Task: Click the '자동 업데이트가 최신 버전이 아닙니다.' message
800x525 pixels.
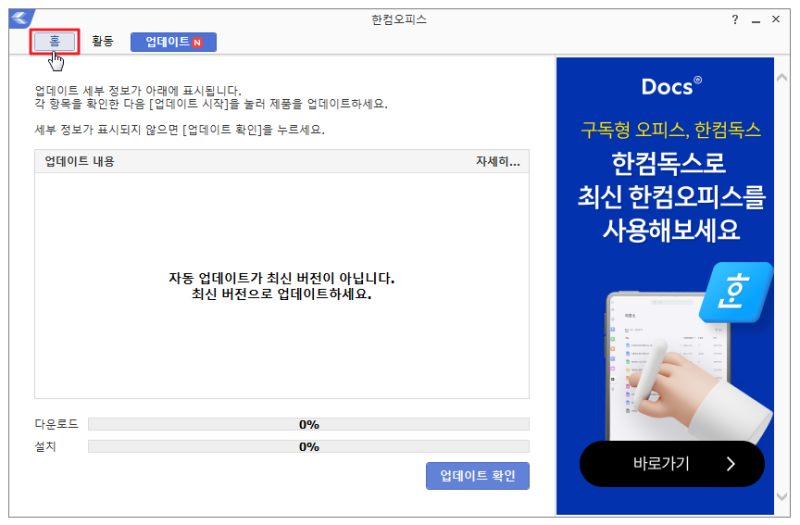Action: (x=282, y=279)
